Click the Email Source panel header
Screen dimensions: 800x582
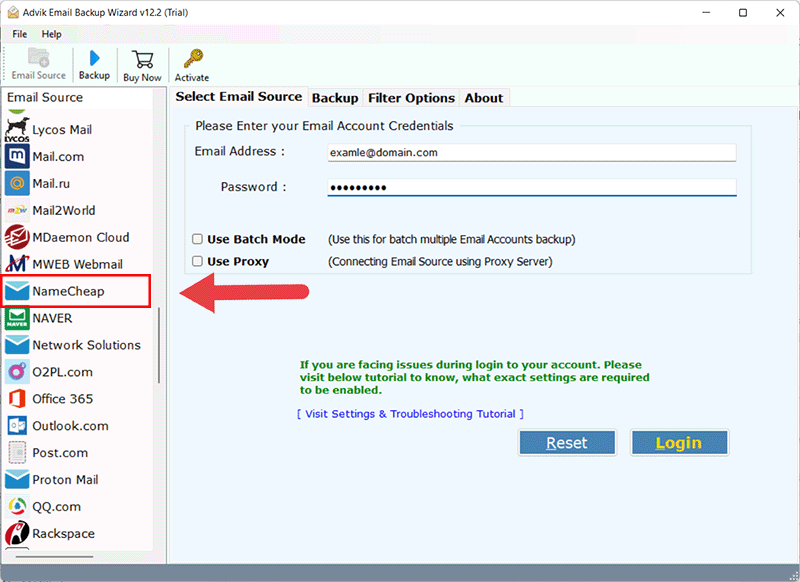(x=45, y=97)
